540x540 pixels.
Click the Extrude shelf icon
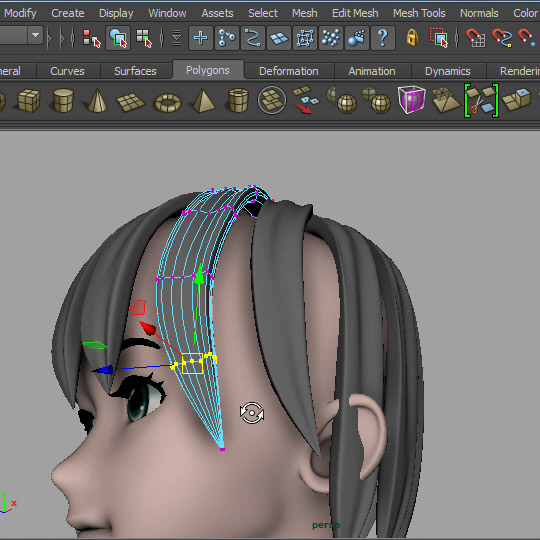(x=516, y=99)
